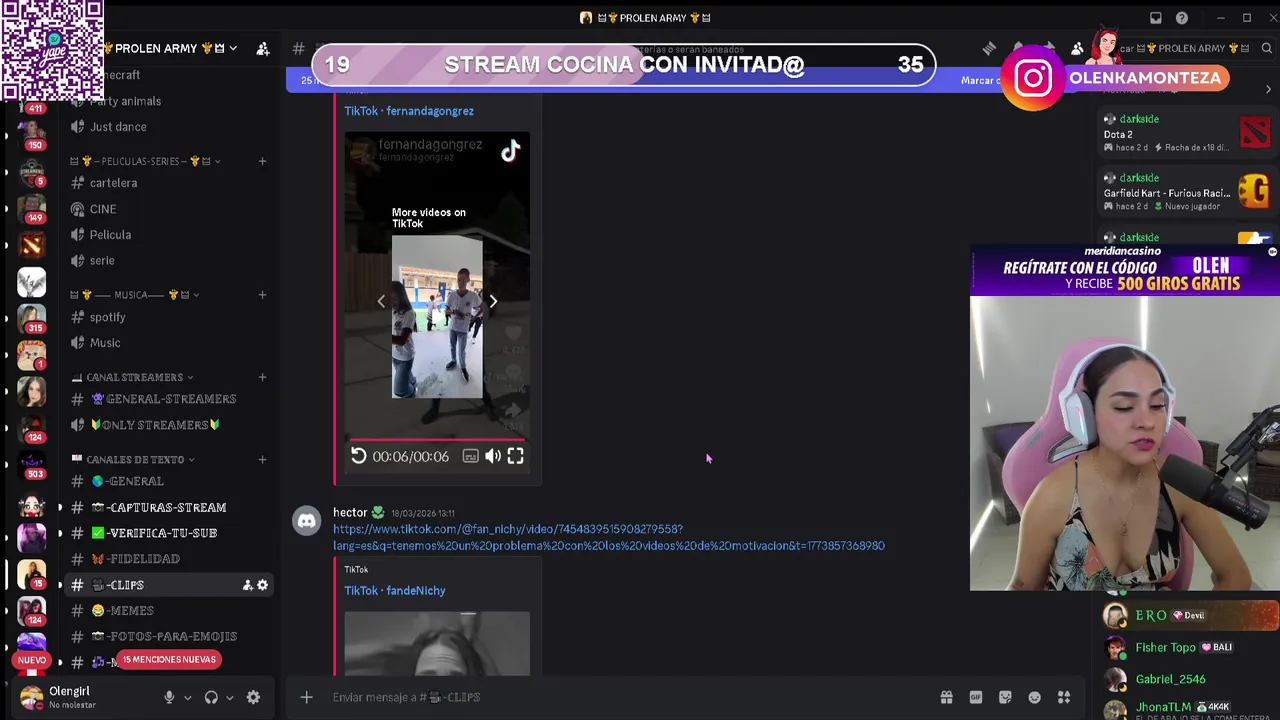Viewport: 1280px width, 720px height.
Task: Open headphone output options chevron
Action: [229, 697]
